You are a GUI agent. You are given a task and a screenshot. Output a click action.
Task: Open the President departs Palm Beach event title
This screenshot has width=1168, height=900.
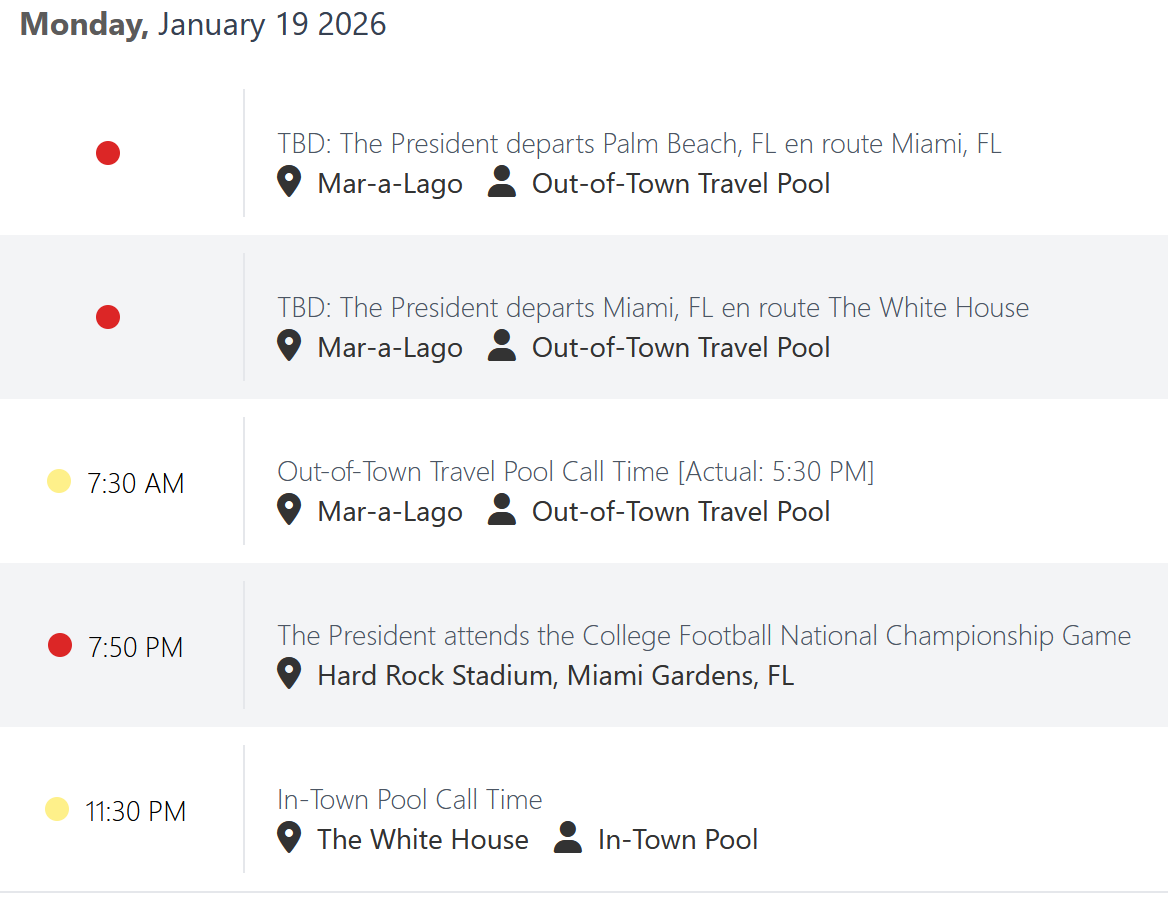click(x=639, y=144)
